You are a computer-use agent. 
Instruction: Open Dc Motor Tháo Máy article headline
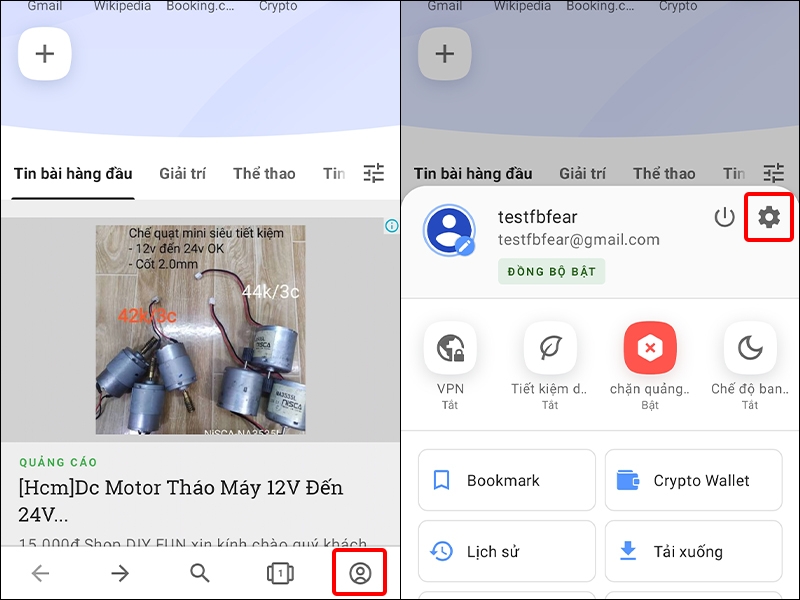click(181, 501)
